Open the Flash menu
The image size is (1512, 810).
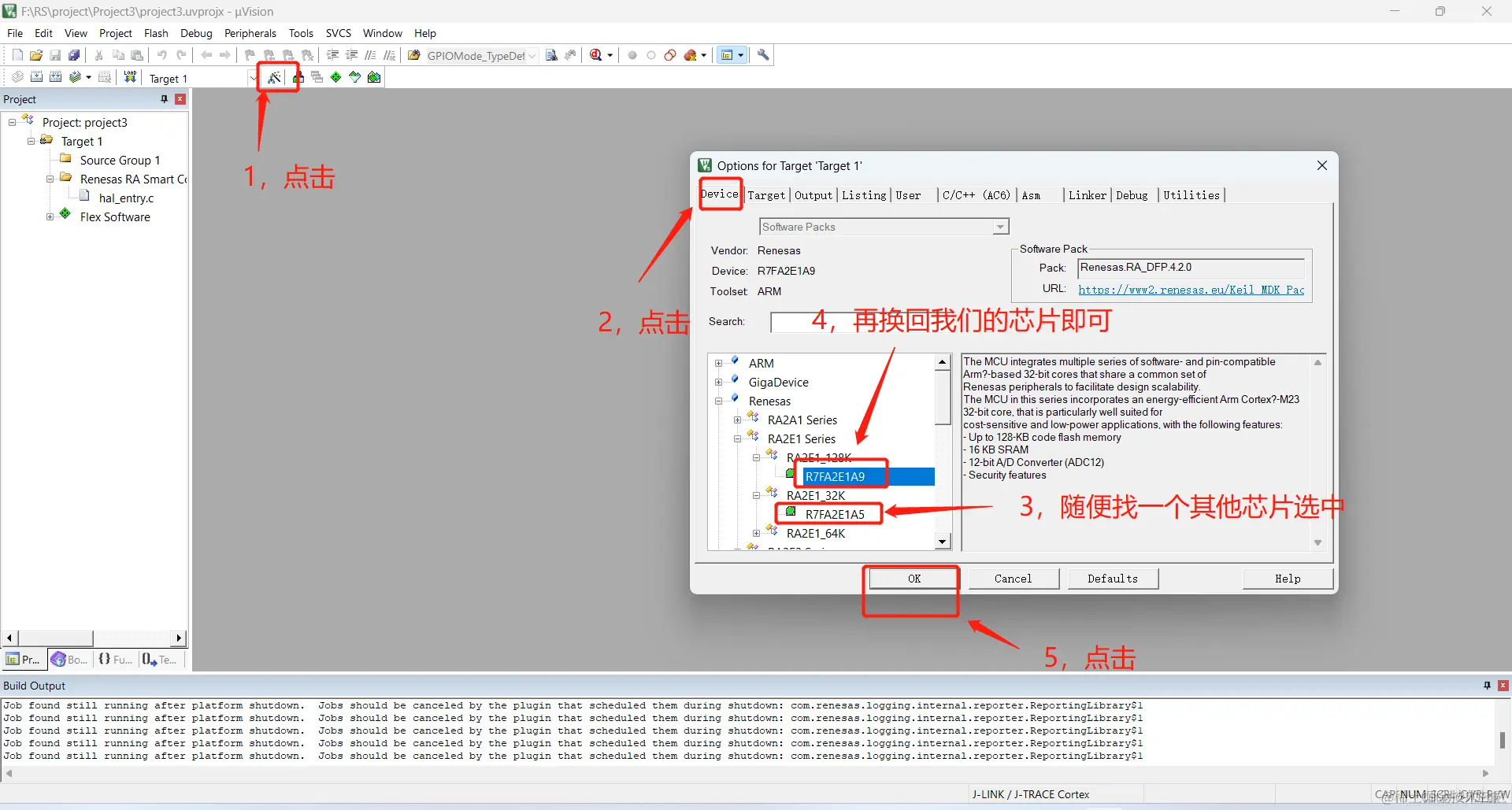156,33
